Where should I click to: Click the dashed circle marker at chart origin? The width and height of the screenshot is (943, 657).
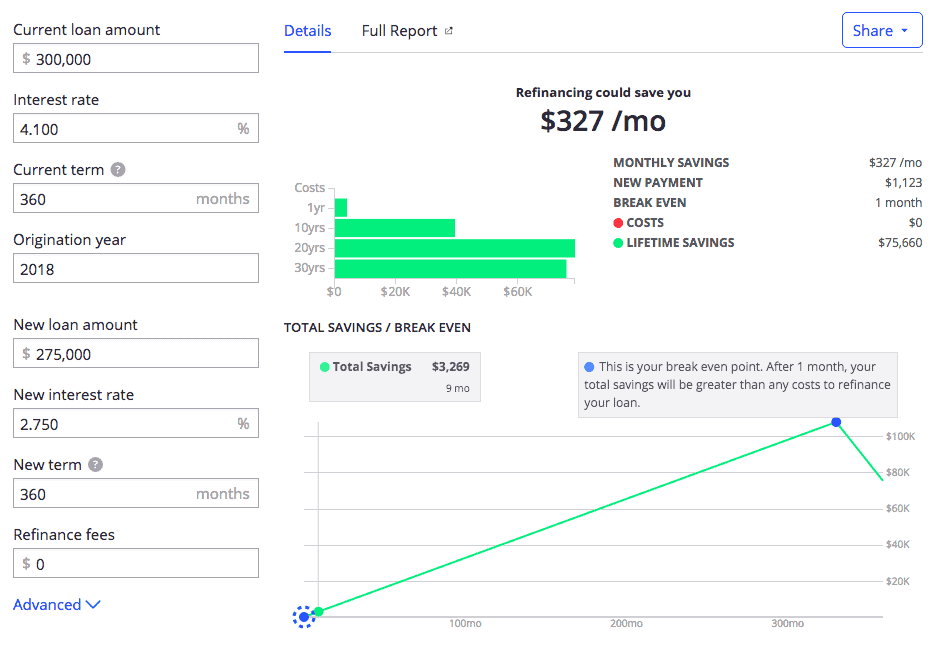click(x=303, y=617)
